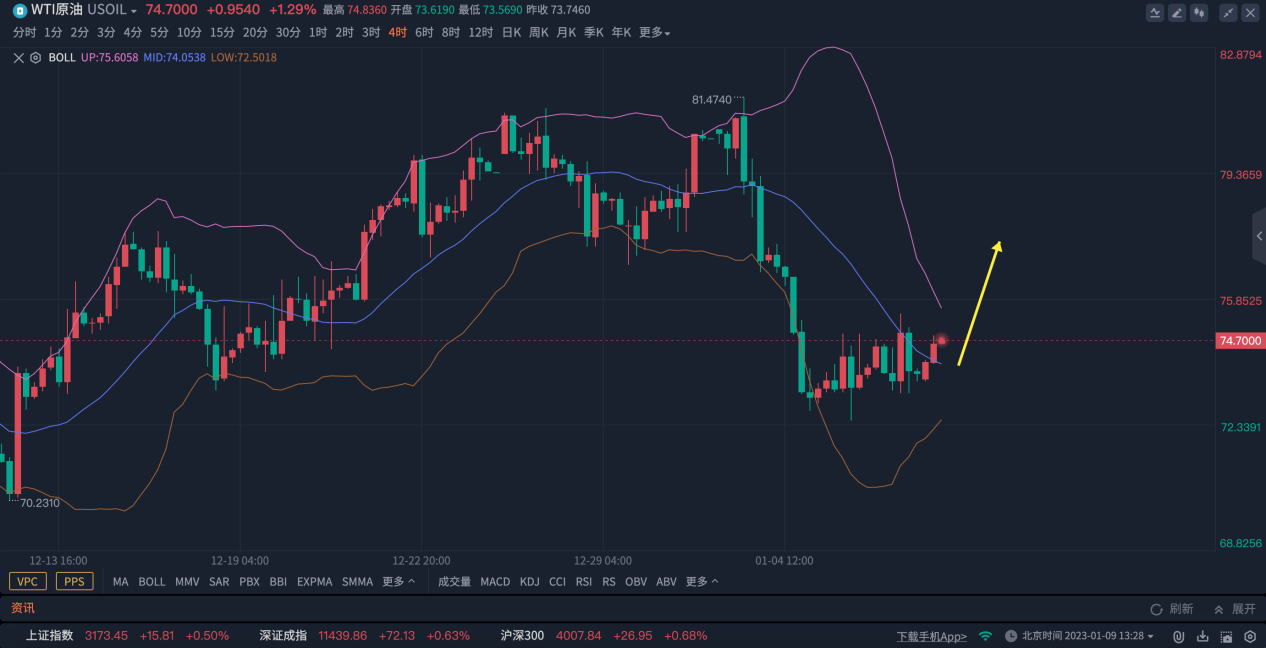Enable the BBI indicator

tap(278, 581)
